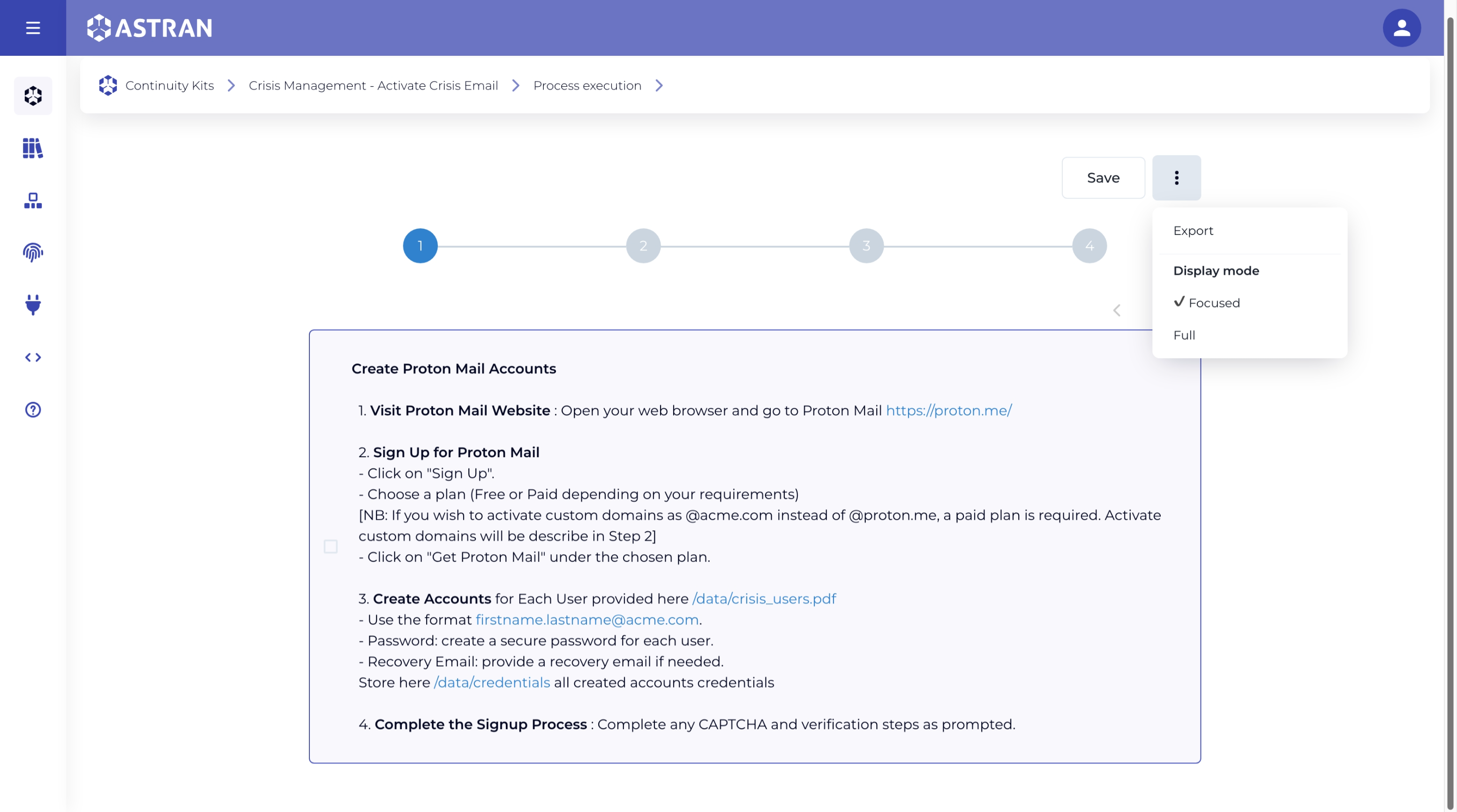Expand chevron after Crisis Management breadcrumb
1457x812 pixels.
516,85
